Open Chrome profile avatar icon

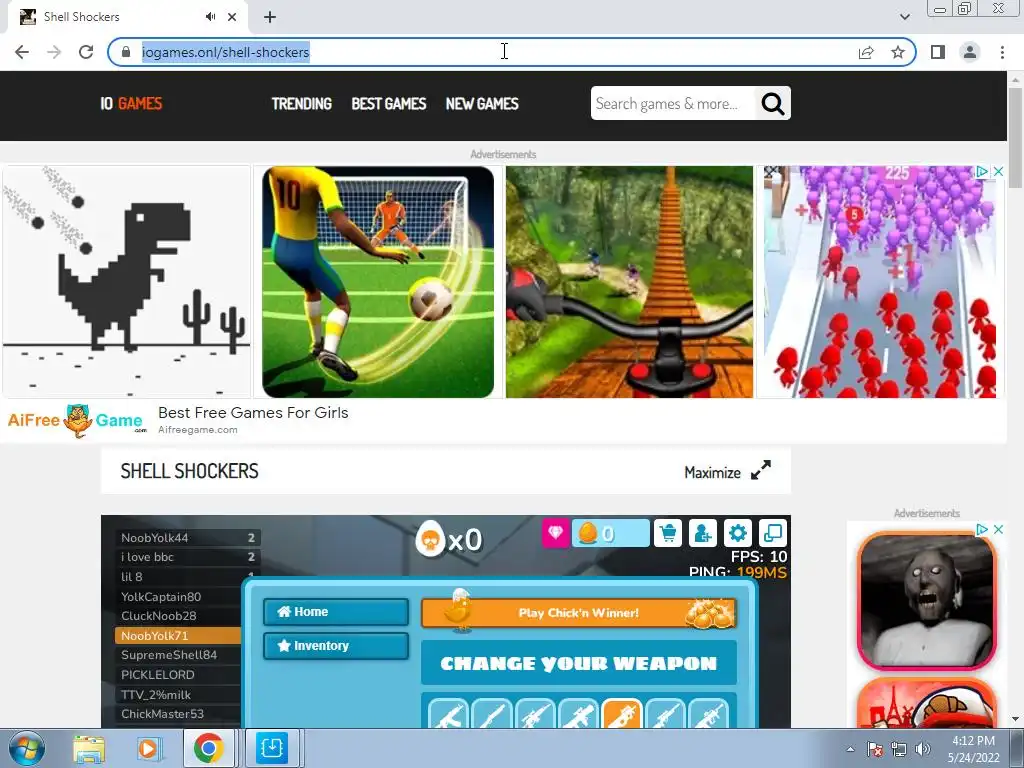(x=970, y=52)
